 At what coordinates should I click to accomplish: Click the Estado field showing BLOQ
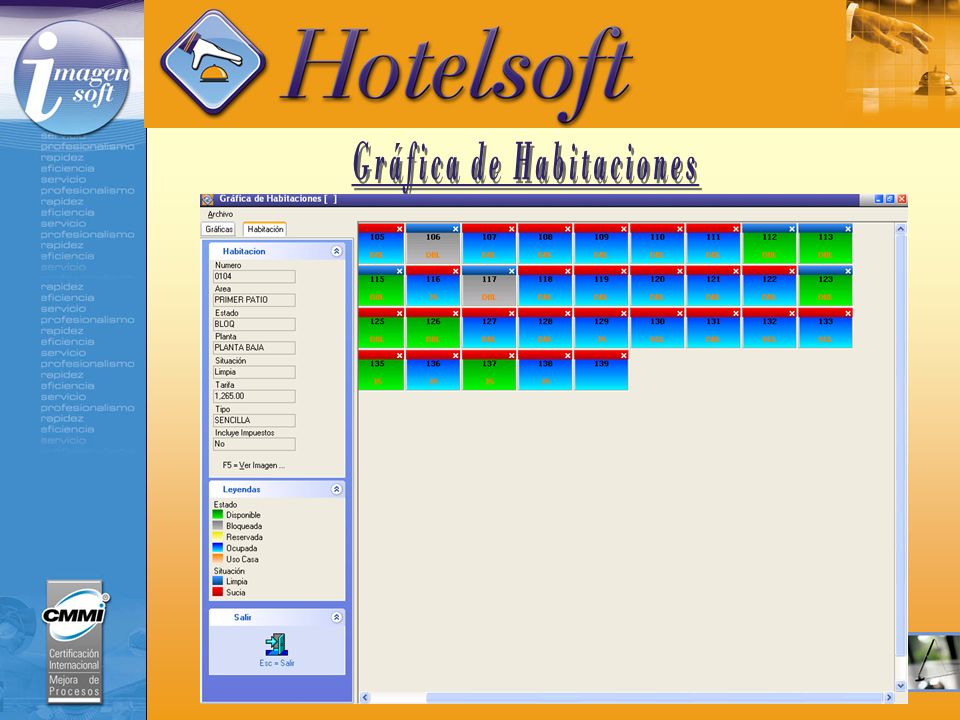click(x=254, y=324)
